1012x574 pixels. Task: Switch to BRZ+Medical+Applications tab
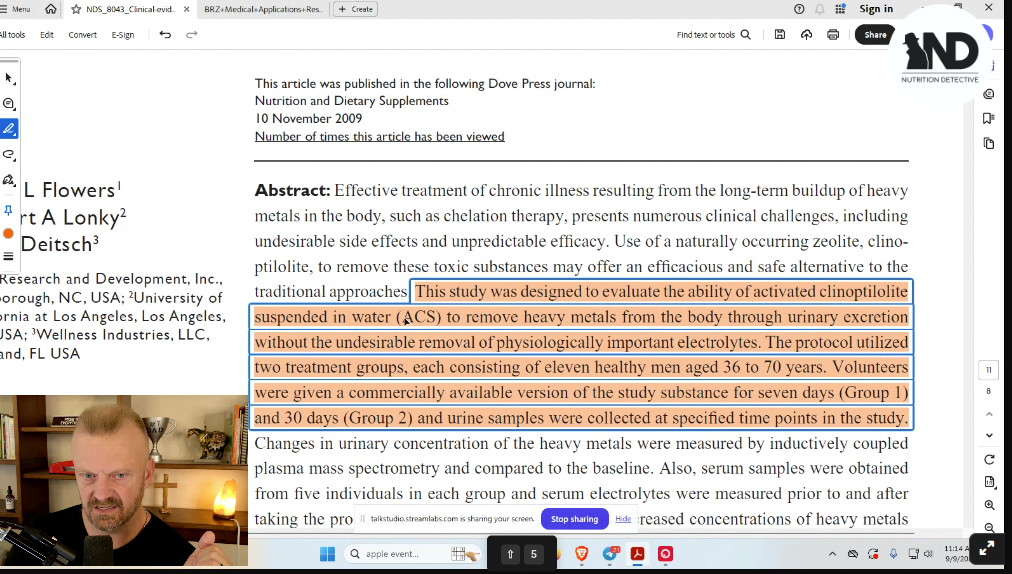(263, 9)
